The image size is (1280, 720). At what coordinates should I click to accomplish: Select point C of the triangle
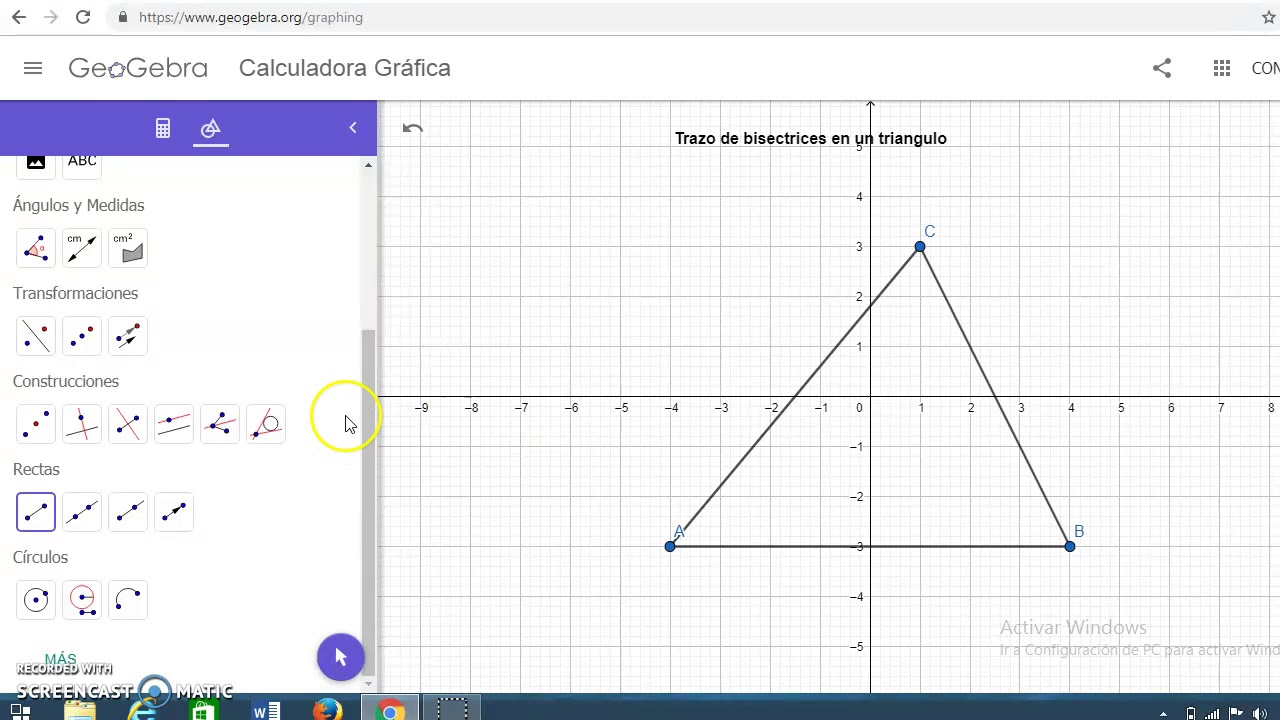pyautogui.click(x=920, y=246)
